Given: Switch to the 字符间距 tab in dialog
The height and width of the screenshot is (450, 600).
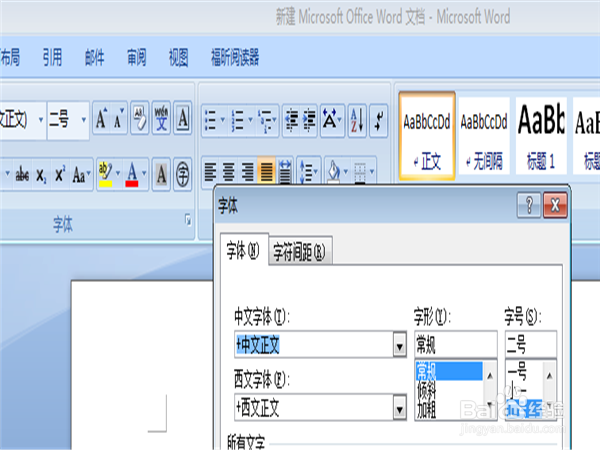Looking at the screenshot, I should 300,252.
